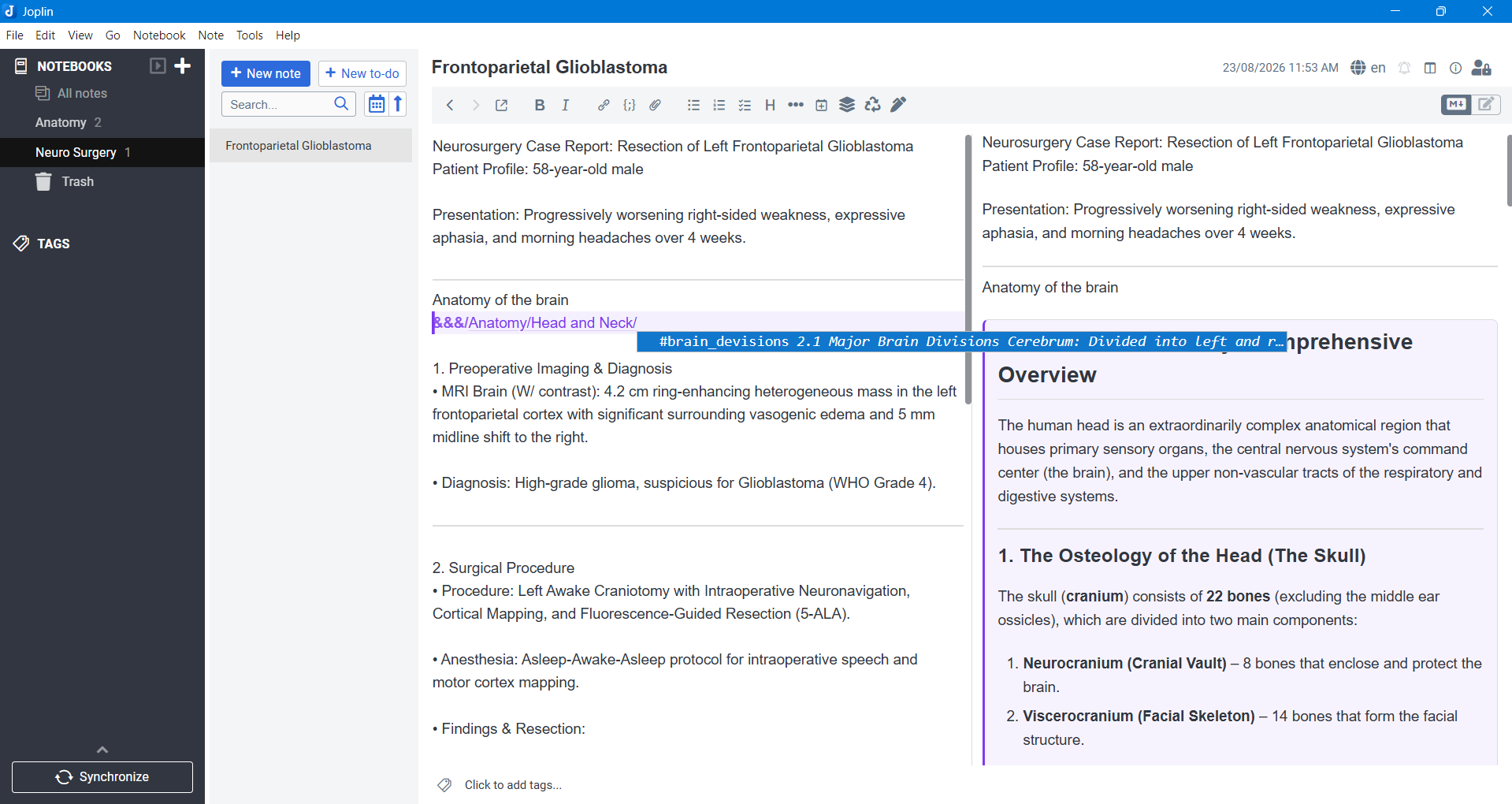Attach a file with paperclip icon
This screenshot has width=1512, height=804.
[x=656, y=105]
